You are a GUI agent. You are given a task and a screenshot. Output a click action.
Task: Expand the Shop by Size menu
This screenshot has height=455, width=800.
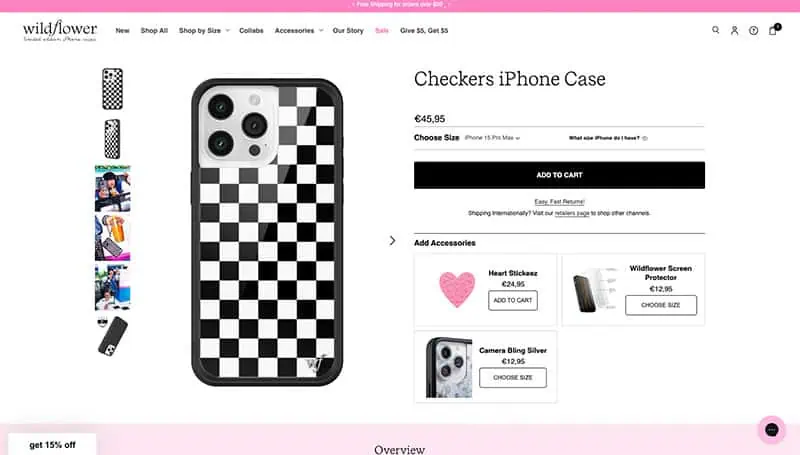click(x=204, y=31)
